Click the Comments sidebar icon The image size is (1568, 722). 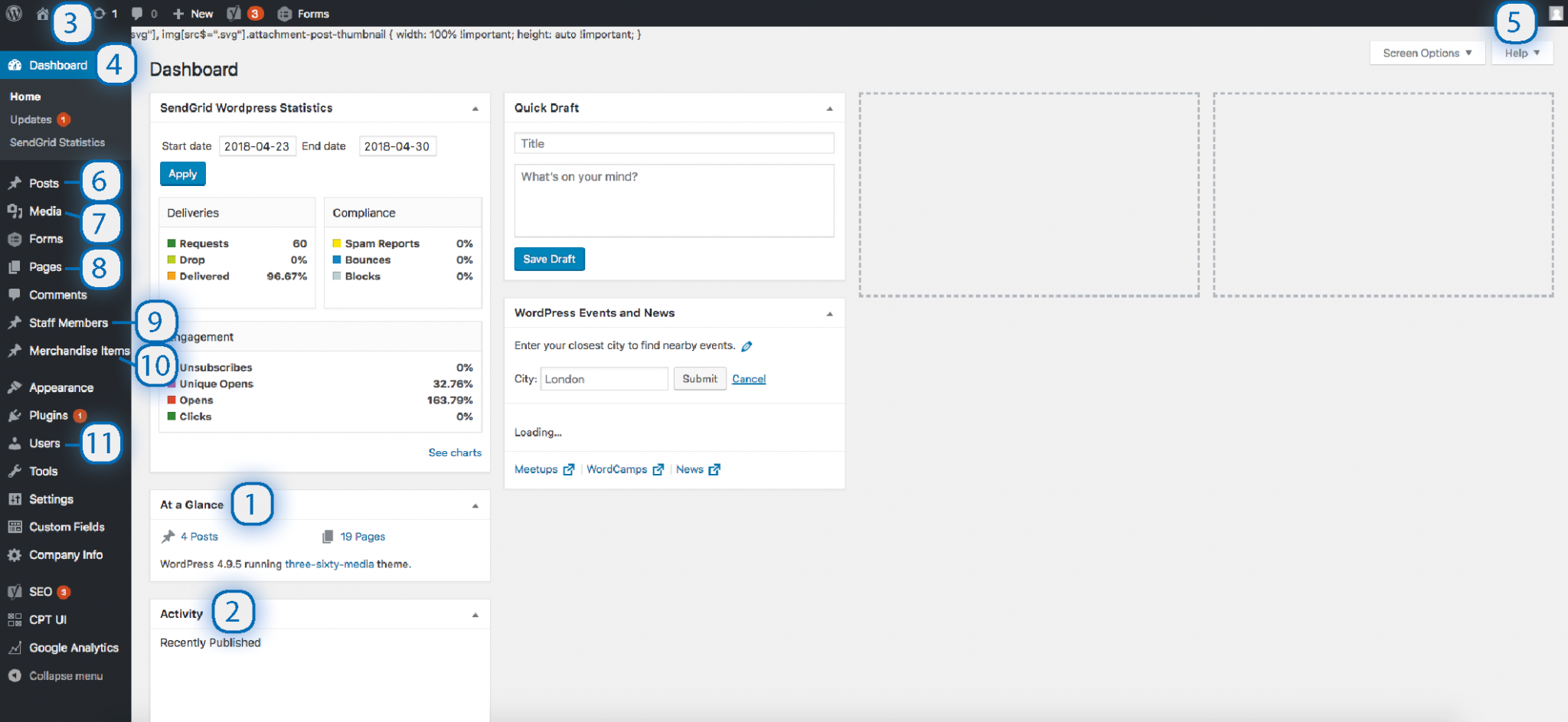15,295
